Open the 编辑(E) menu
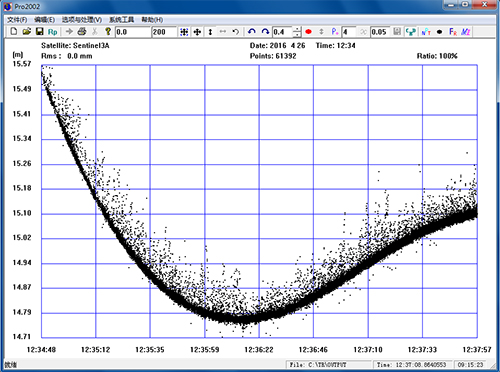The height and width of the screenshot is (372, 500). (x=44, y=20)
